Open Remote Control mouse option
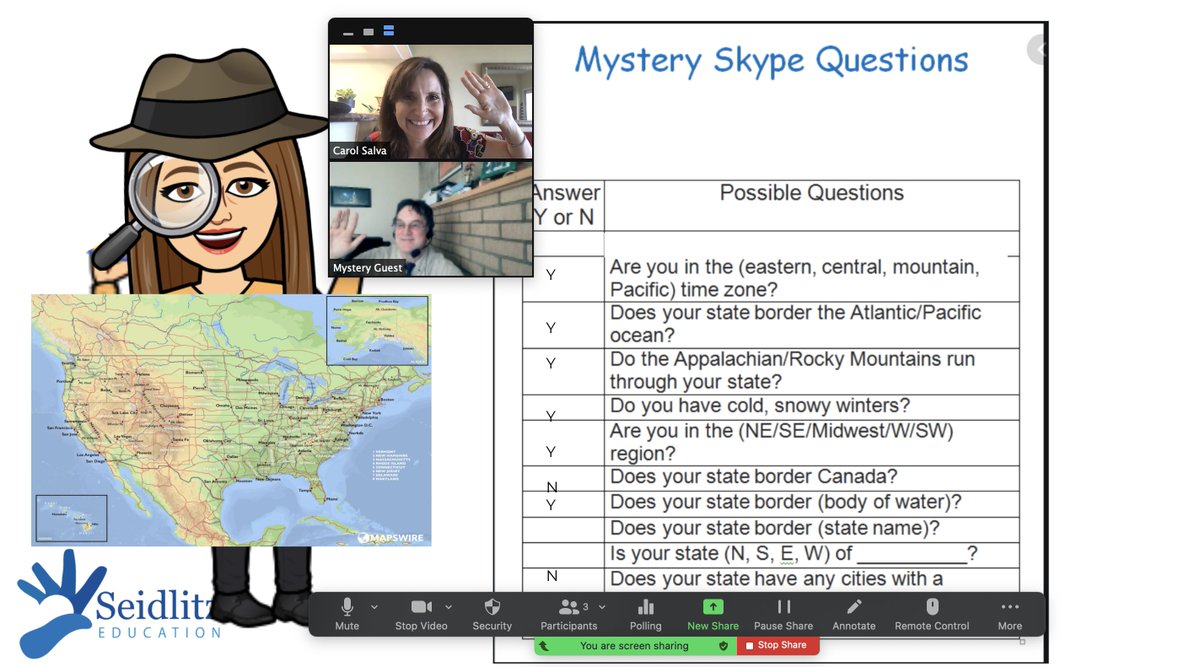 point(932,613)
